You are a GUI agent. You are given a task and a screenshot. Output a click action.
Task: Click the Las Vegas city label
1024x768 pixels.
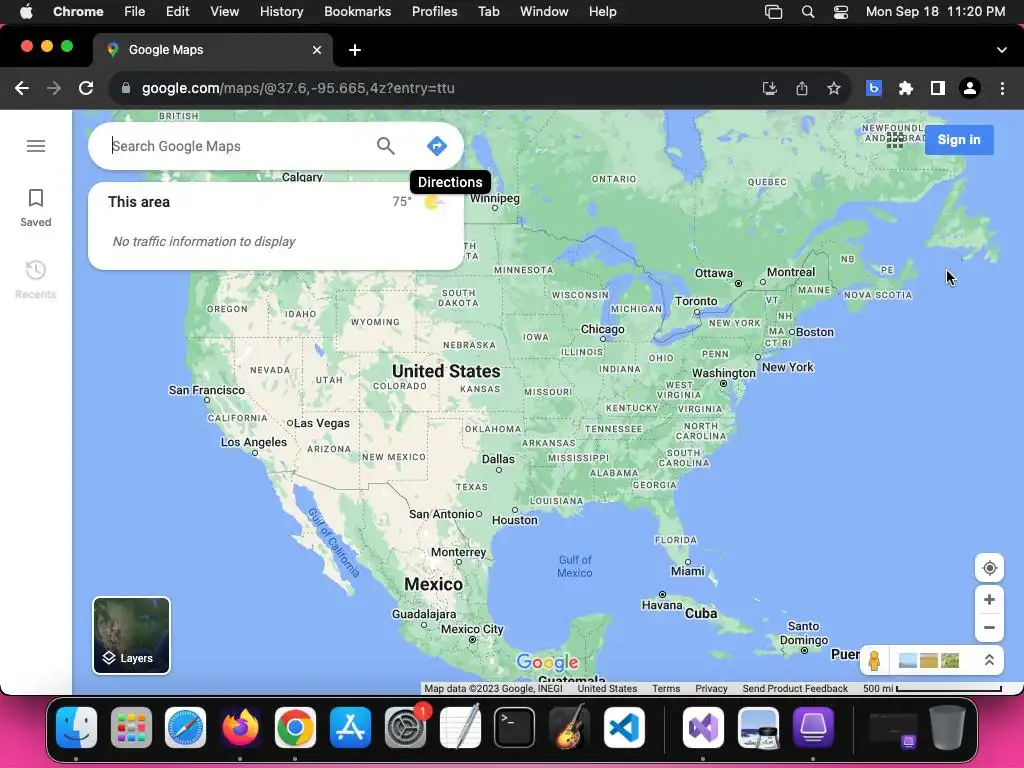tap(321, 423)
